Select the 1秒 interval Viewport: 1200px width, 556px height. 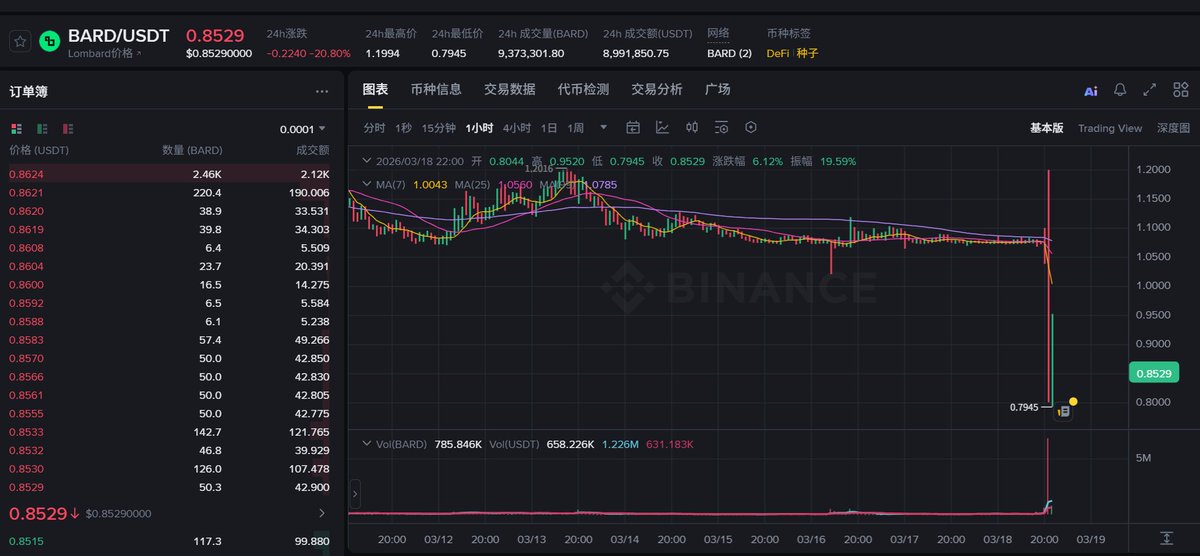click(x=403, y=128)
